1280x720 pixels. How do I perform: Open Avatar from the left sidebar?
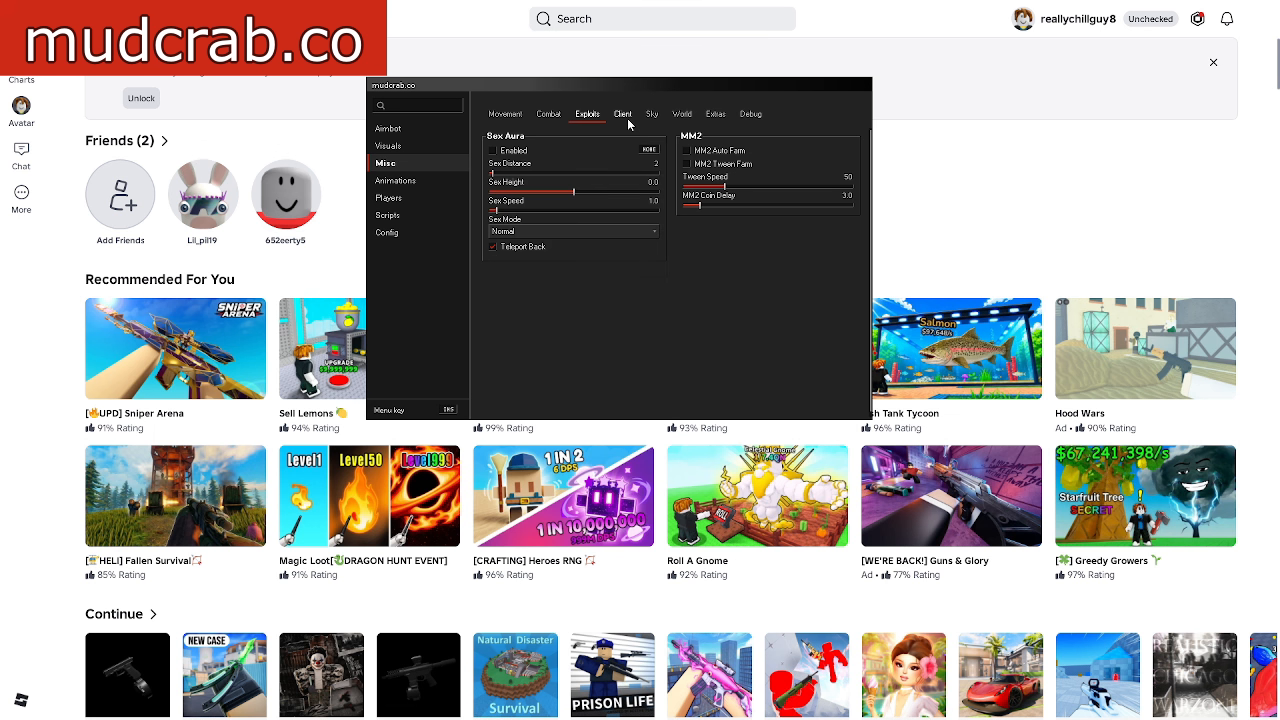(21, 111)
